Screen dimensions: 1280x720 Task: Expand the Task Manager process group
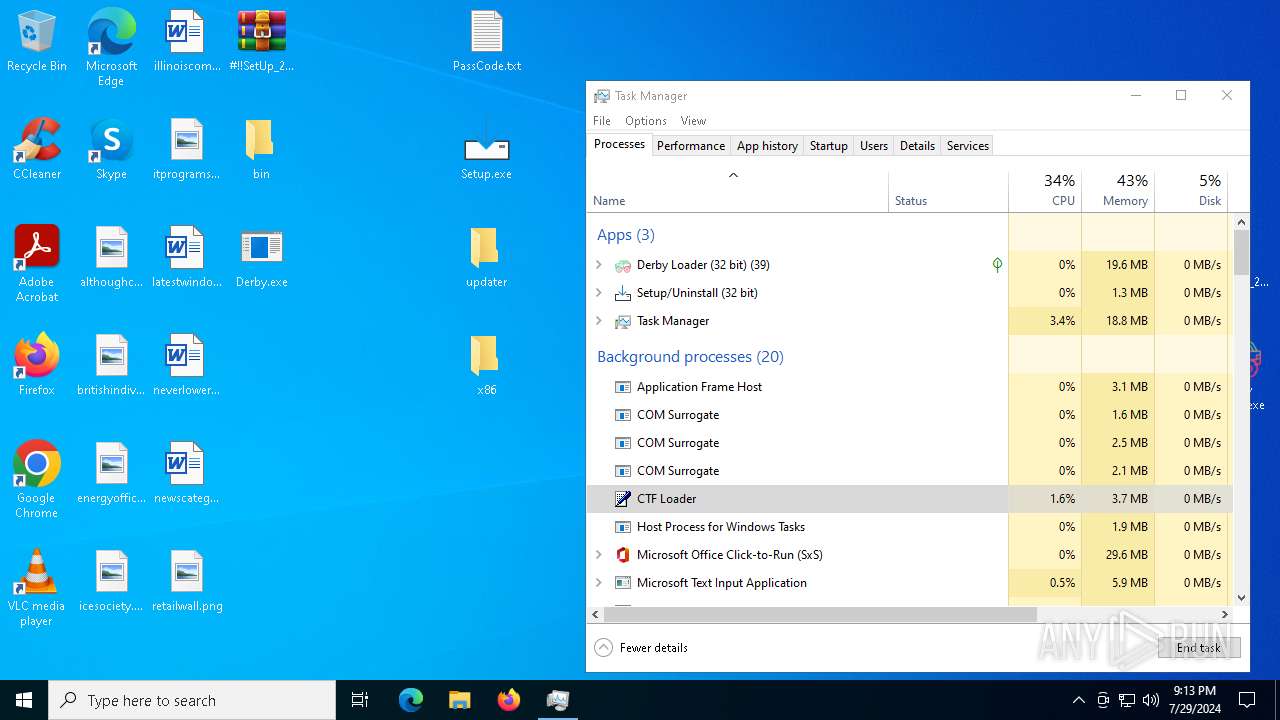tap(599, 321)
